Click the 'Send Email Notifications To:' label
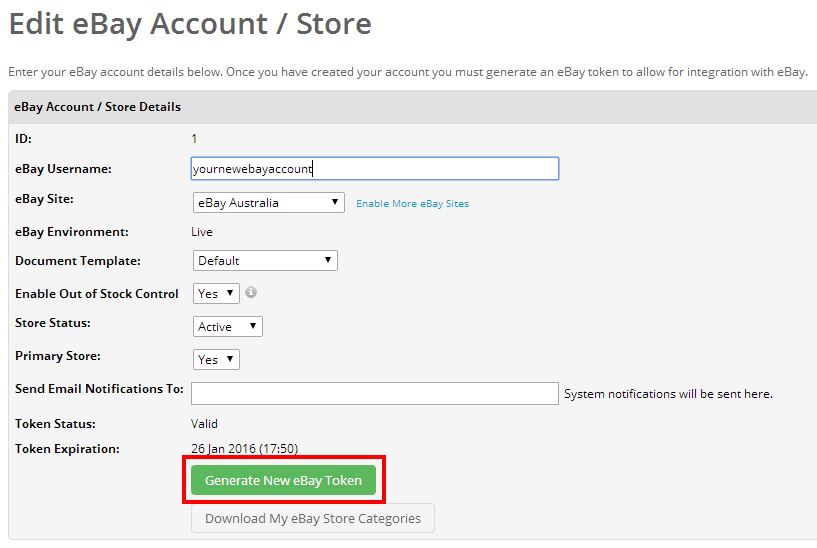817x548 pixels. pos(99,389)
